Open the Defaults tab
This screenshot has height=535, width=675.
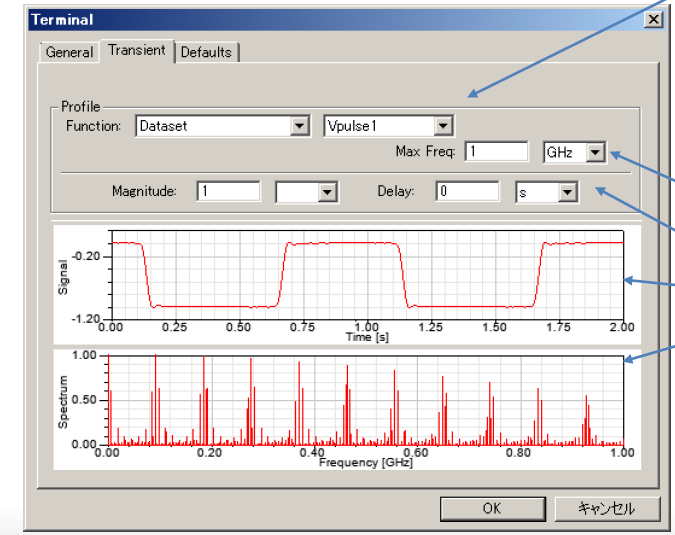pyautogui.click(x=206, y=52)
